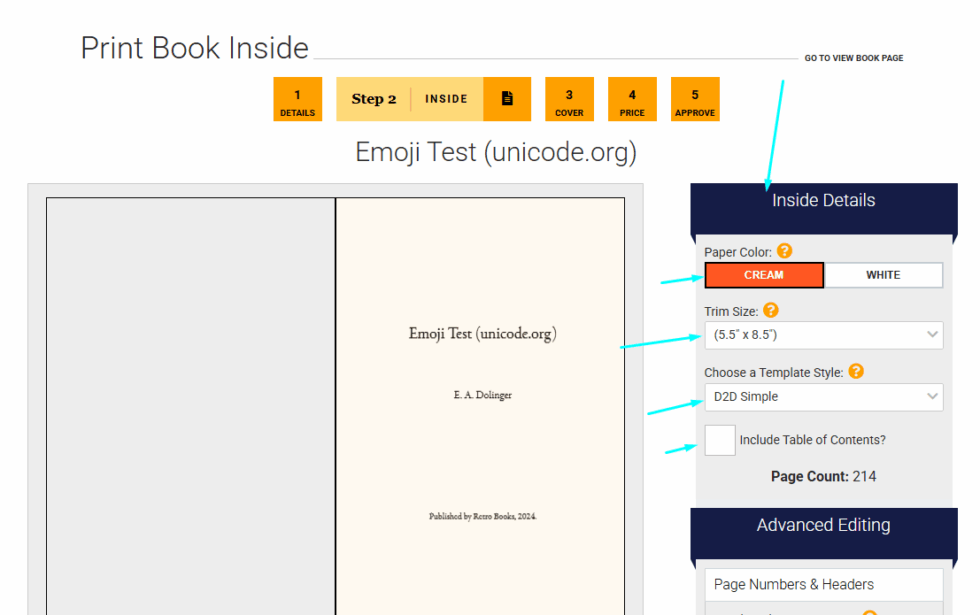This screenshot has height=615, width=980.
Task: Follow the GO TO VIEW BOOK PAGE link
Action: [x=853, y=58]
